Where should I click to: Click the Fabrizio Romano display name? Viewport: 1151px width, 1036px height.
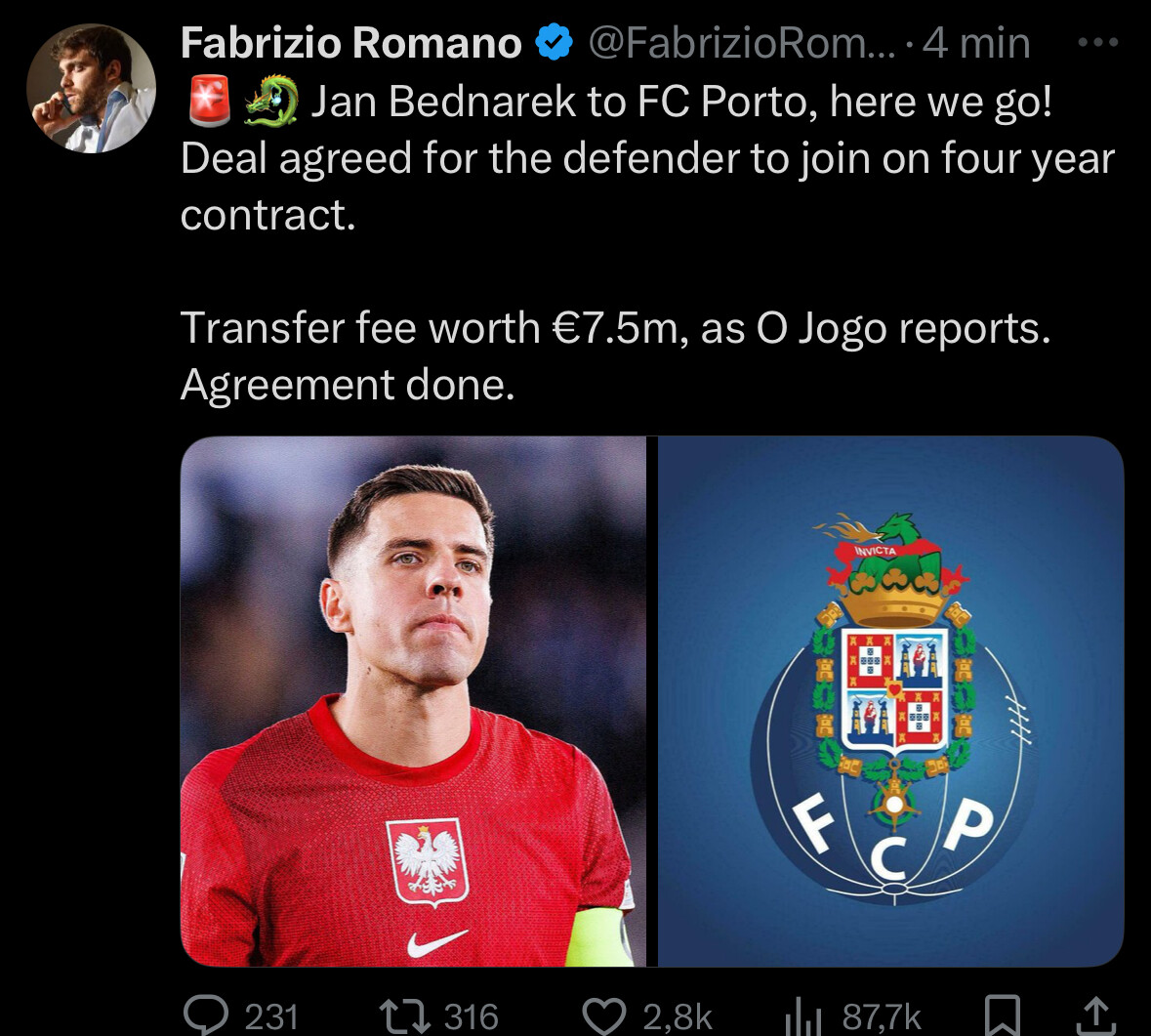pyautogui.click(x=350, y=43)
